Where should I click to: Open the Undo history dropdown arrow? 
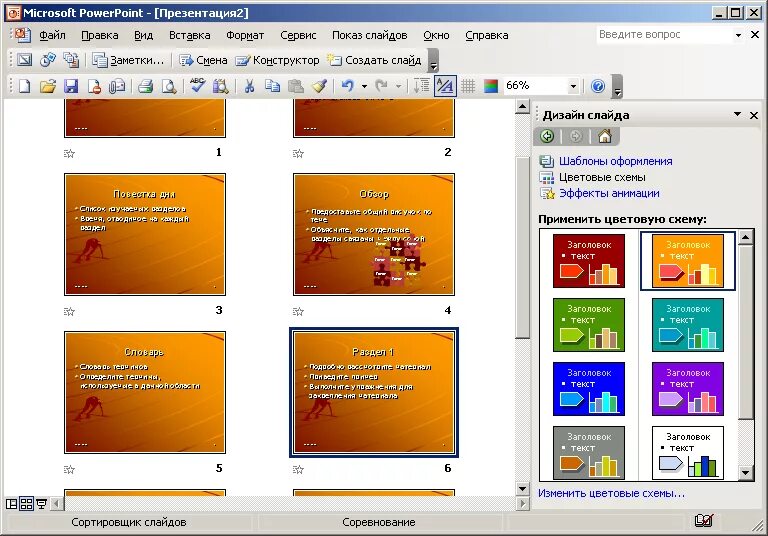(x=364, y=86)
